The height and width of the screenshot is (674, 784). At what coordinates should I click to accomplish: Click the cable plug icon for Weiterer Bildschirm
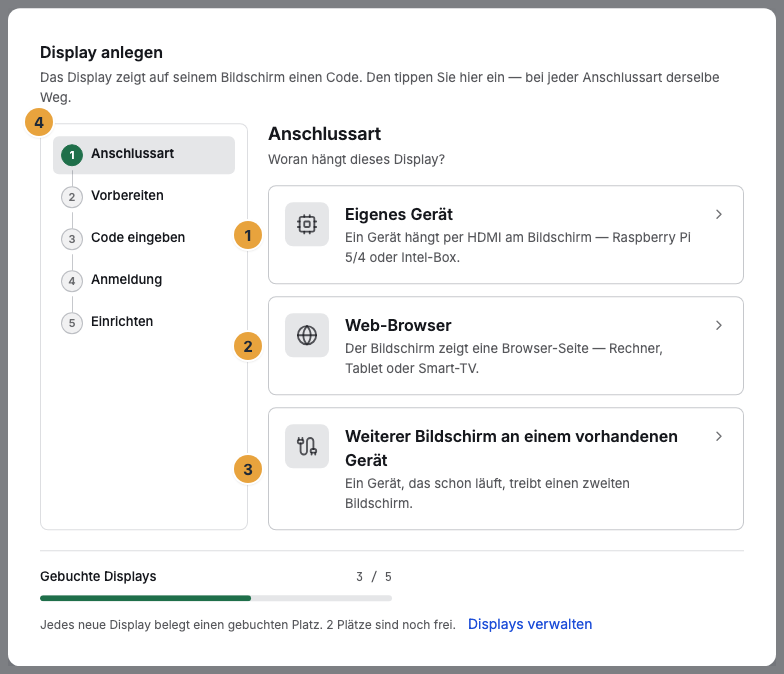coord(306,446)
